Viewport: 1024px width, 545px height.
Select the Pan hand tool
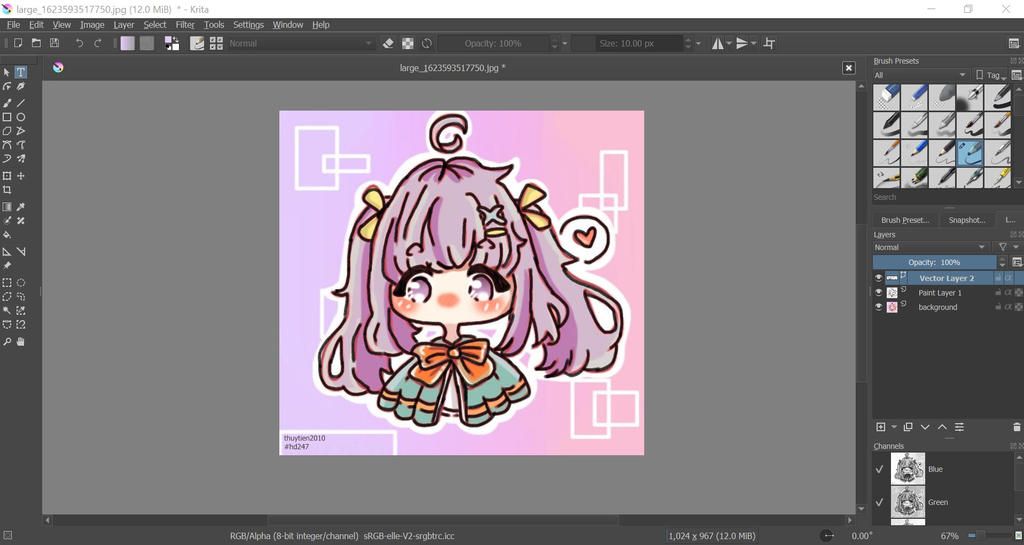click(21, 341)
